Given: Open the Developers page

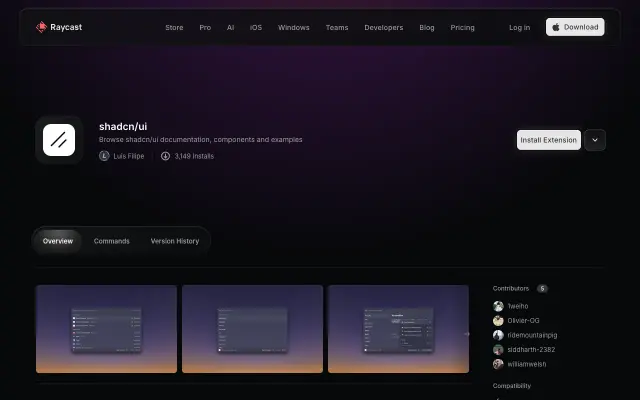Looking at the screenshot, I should (x=384, y=28).
